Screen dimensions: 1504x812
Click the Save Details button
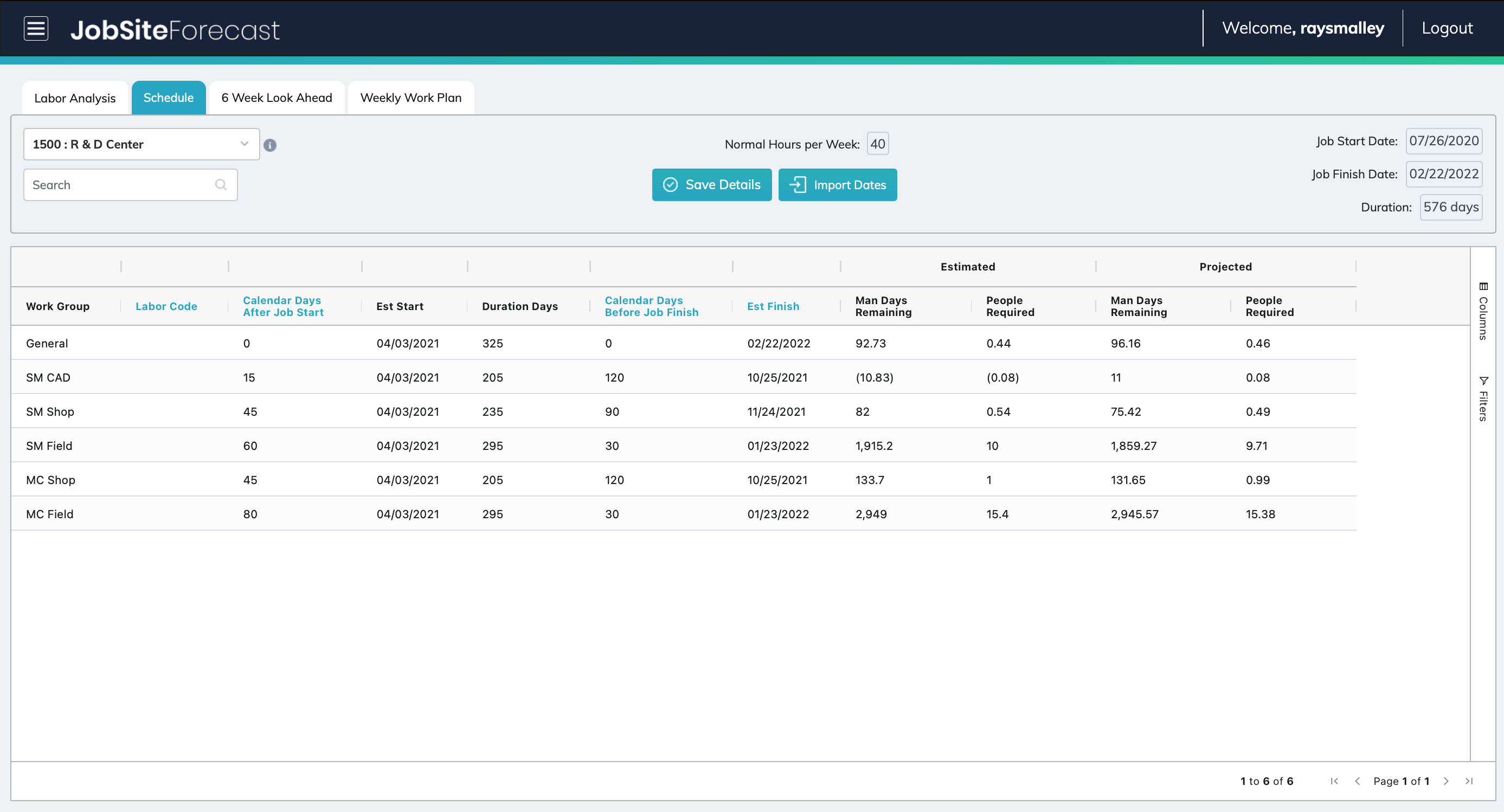712,184
